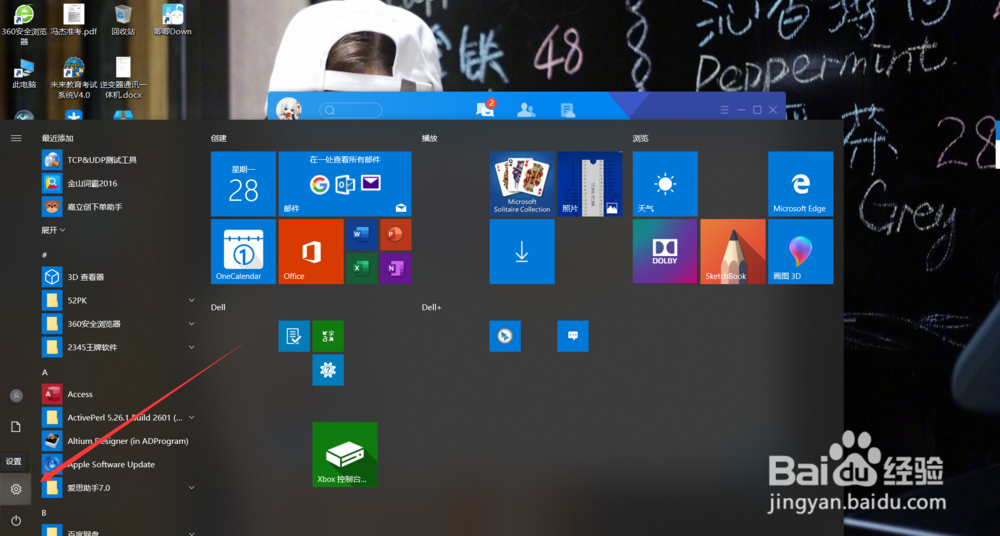Open contacts tab in QQ window
Image resolution: width=1000 pixels, height=536 pixels.
coord(526,110)
